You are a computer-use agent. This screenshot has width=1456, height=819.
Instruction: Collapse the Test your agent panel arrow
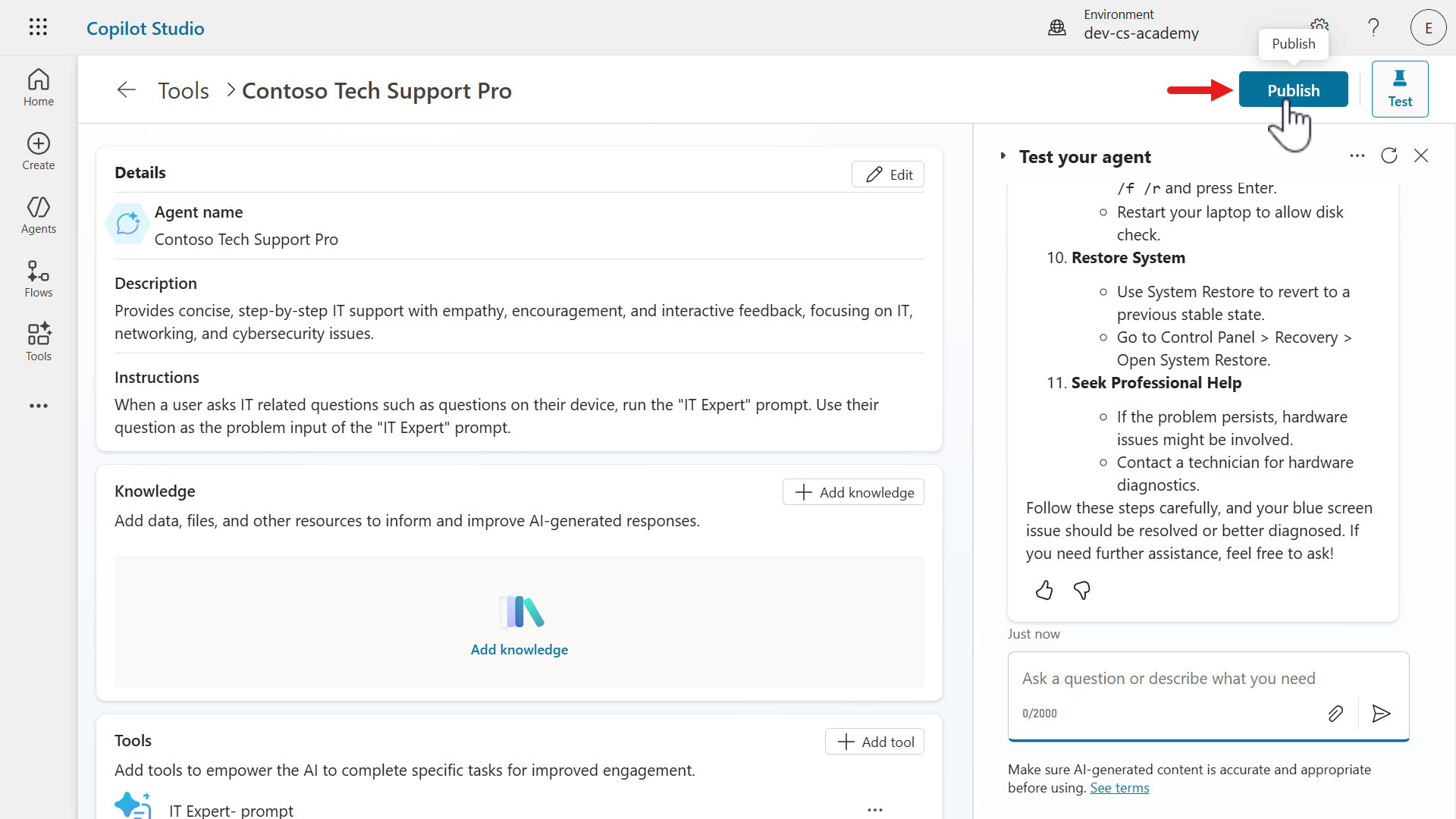pyautogui.click(x=1003, y=156)
